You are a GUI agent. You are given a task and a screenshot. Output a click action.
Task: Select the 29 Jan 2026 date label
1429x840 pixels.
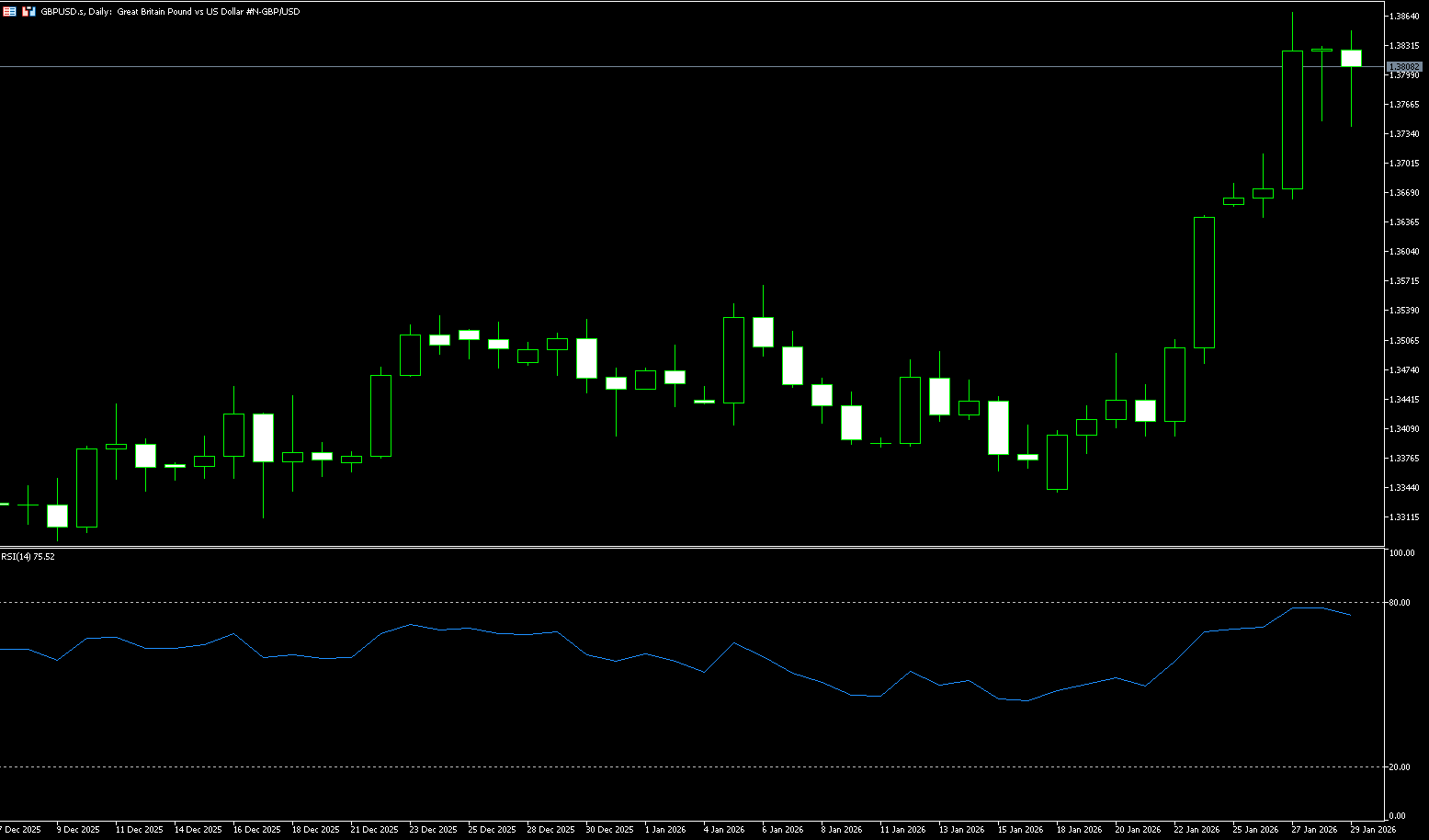[x=1372, y=829]
